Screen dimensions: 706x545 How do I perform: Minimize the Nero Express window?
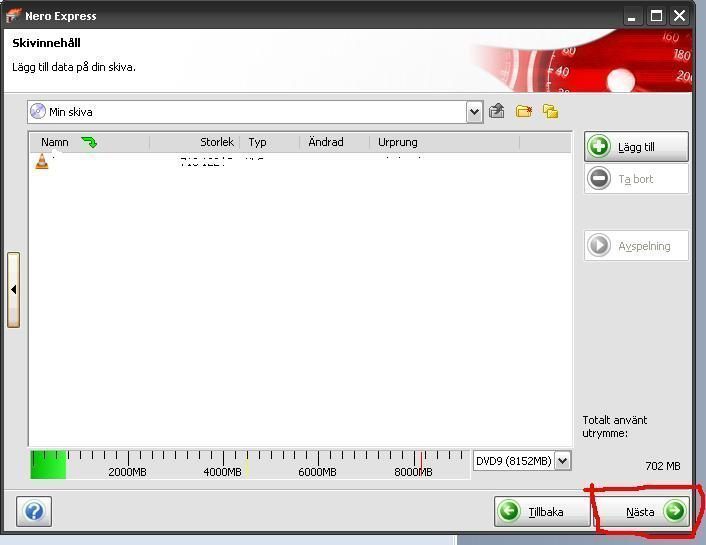click(x=632, y=16)
